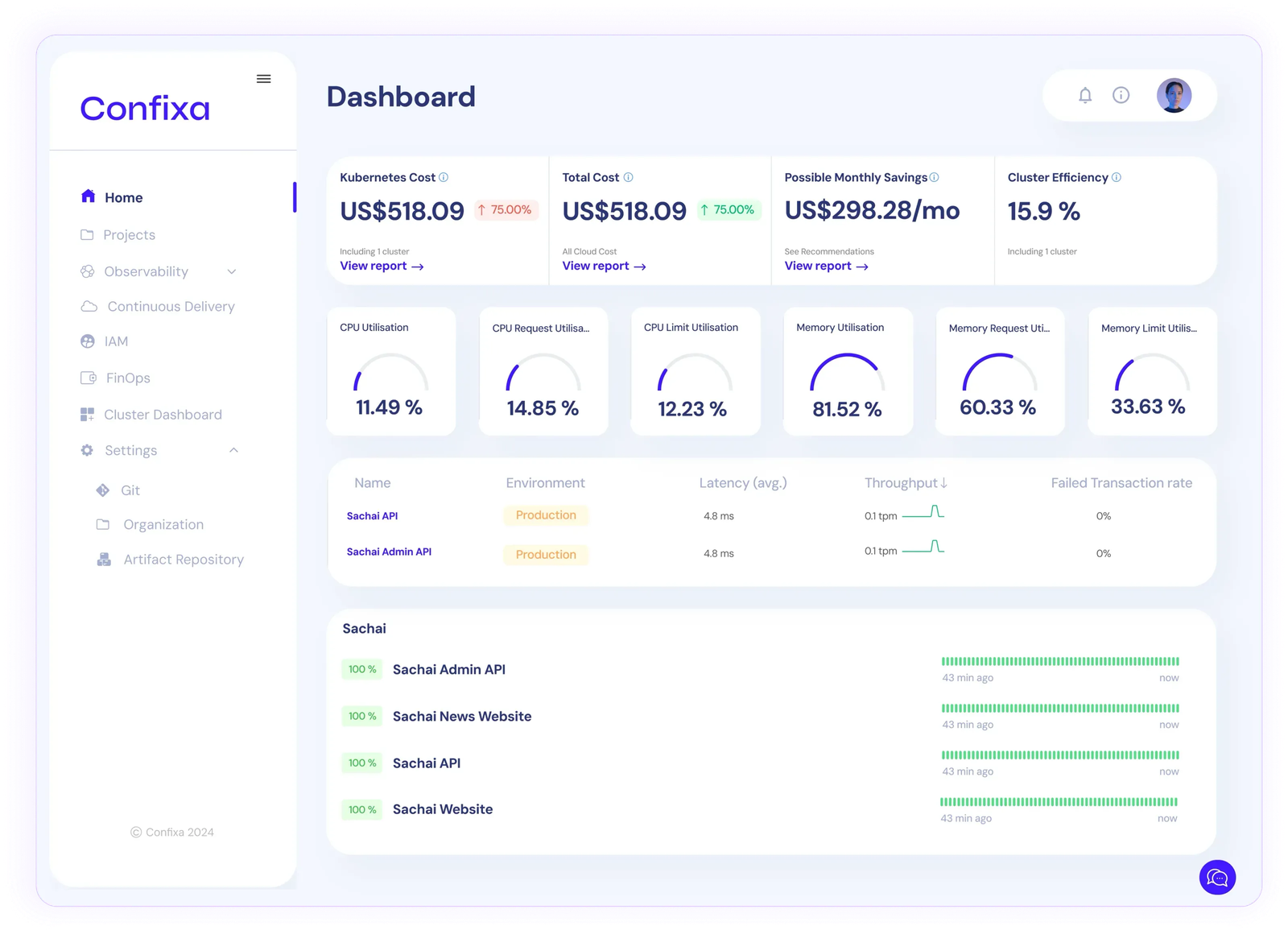Open the Projects menu item
The height and width of the screenshot is (934, 1288).
(129, 235)
